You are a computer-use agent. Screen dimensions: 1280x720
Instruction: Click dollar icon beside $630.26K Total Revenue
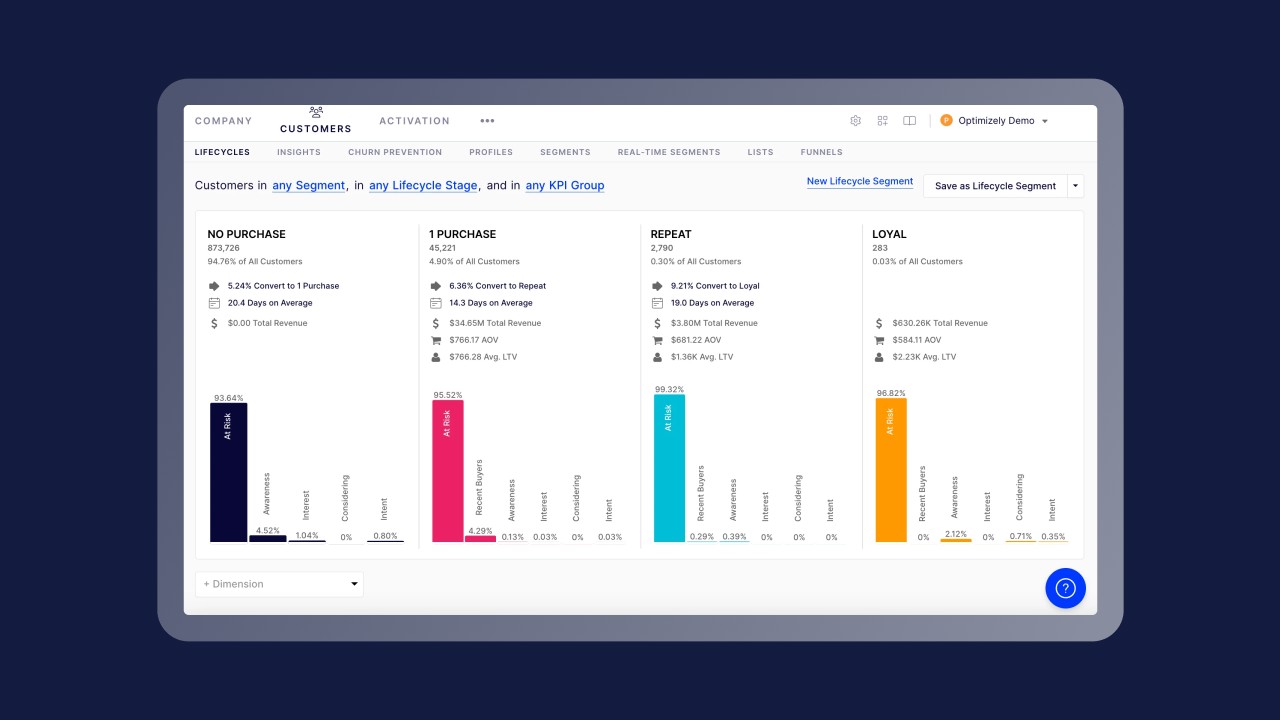pos(879,323)
